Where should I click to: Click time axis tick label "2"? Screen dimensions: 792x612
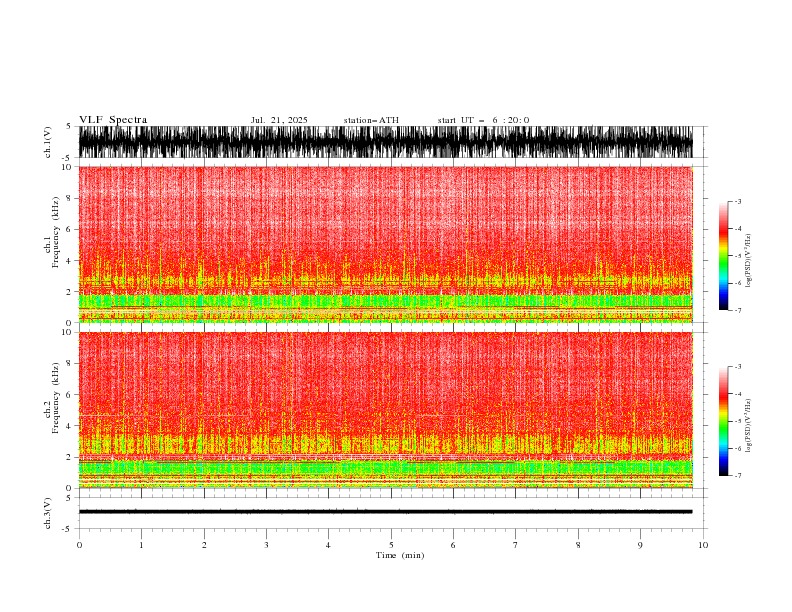click(x=204, y=545)
